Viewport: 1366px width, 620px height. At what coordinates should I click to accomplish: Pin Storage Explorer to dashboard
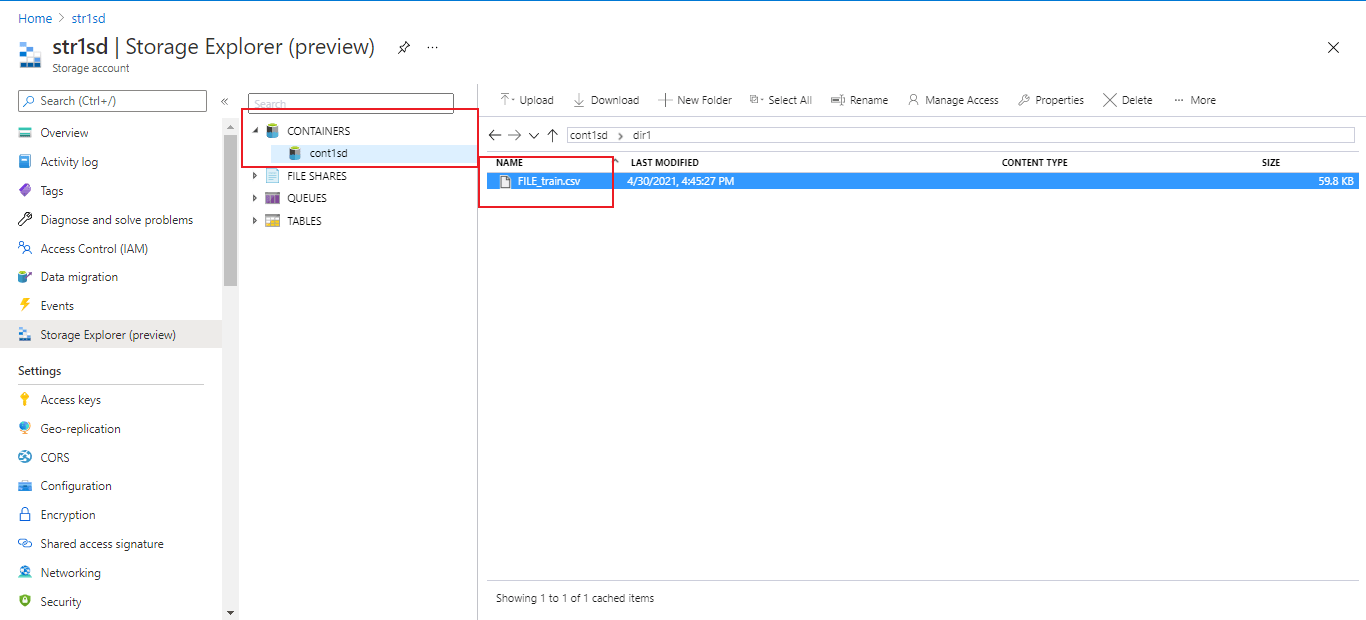pos(403,47)
